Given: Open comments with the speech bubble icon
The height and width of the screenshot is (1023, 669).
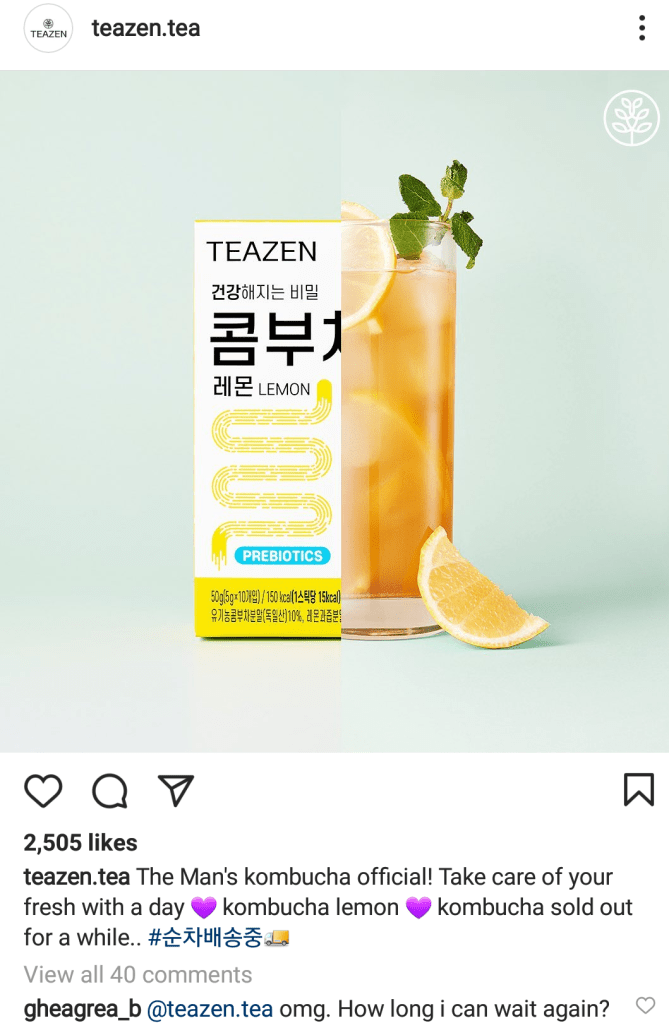Looking at the screenshot, I should [110, 791].
